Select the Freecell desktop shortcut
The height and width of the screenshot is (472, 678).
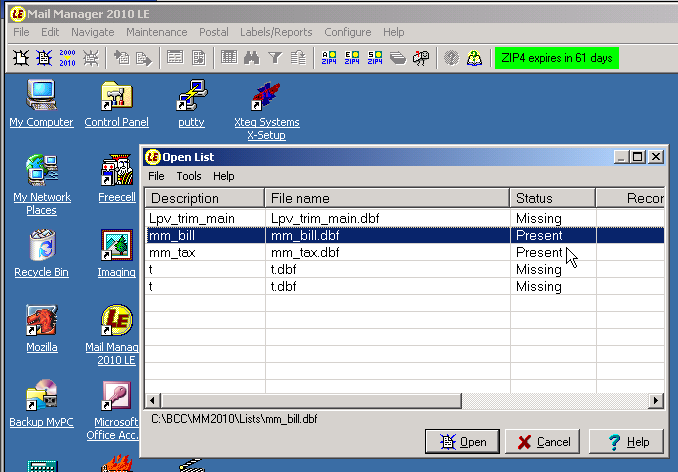coord(117,179)
